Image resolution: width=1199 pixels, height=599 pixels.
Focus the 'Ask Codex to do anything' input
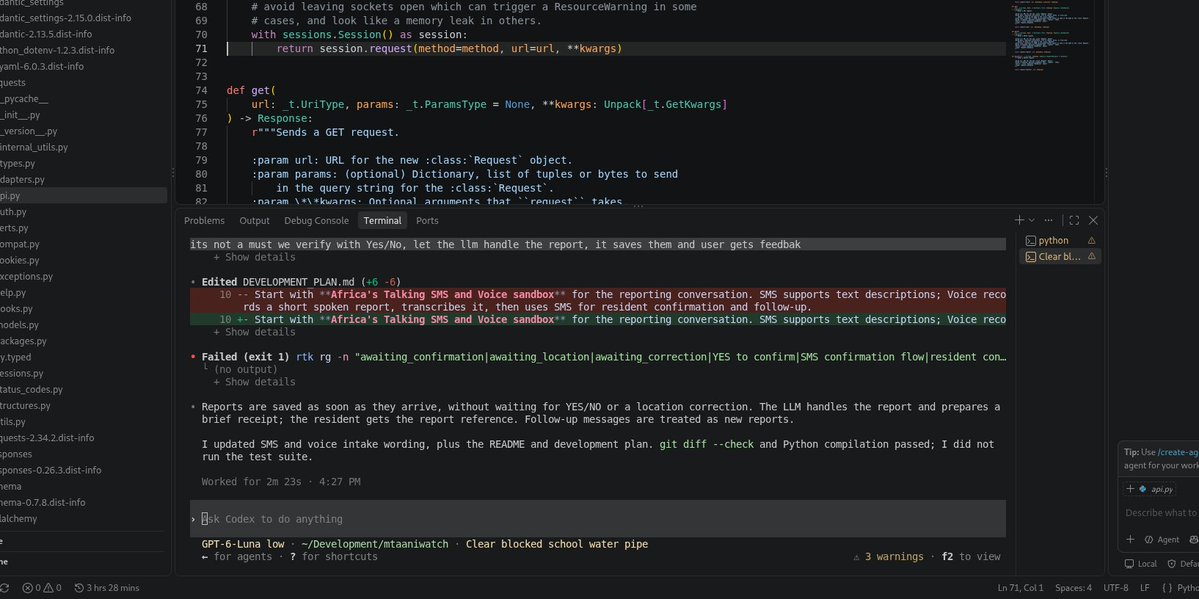click(597, 519)
